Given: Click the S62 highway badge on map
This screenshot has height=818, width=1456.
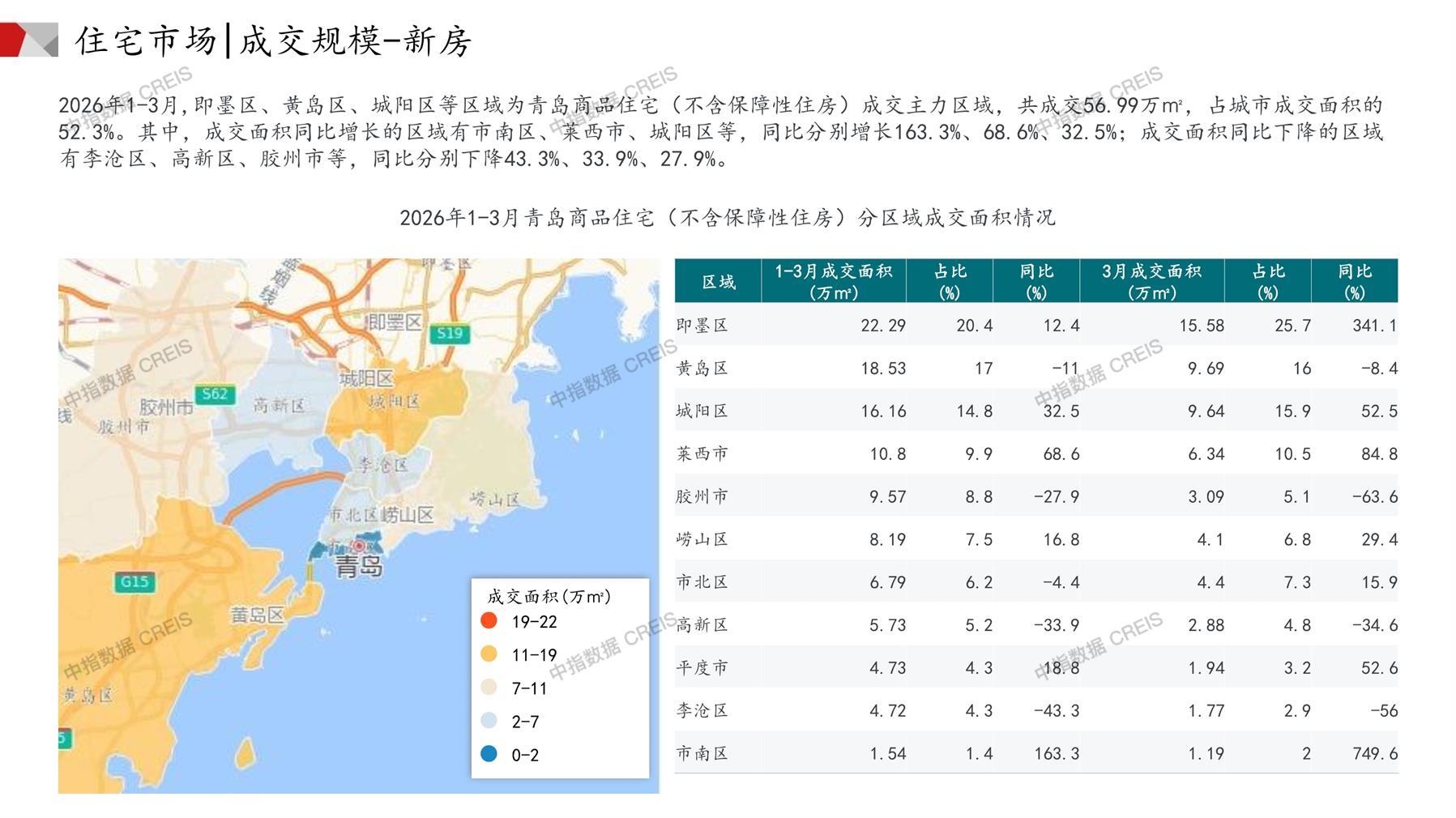Looking at the screenshot, I should [215, 394].
